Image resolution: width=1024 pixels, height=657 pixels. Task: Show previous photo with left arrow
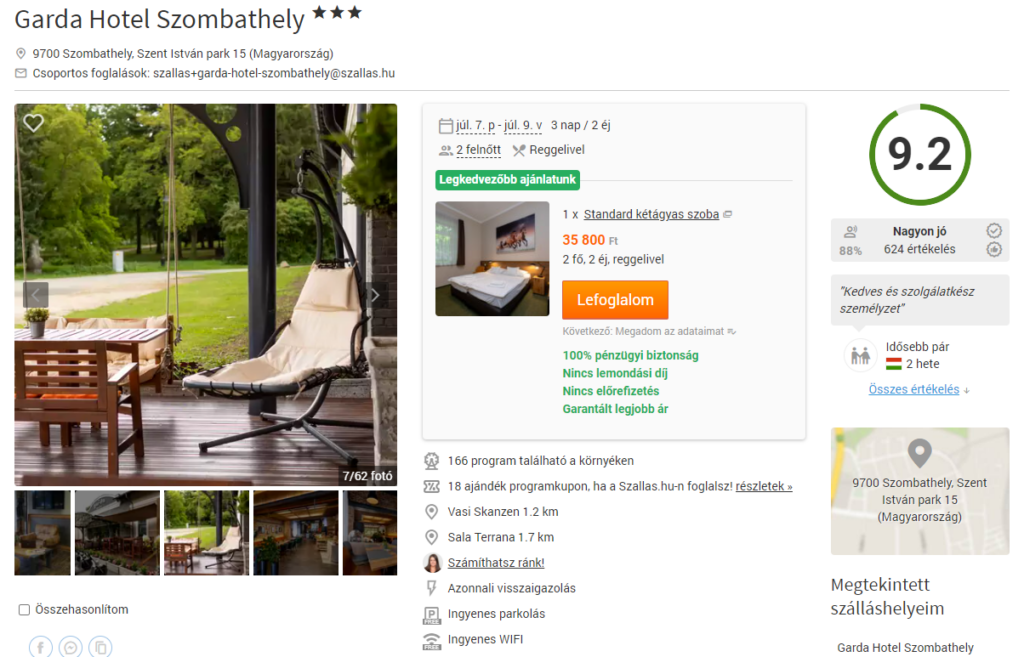click(x=36, y=295)
